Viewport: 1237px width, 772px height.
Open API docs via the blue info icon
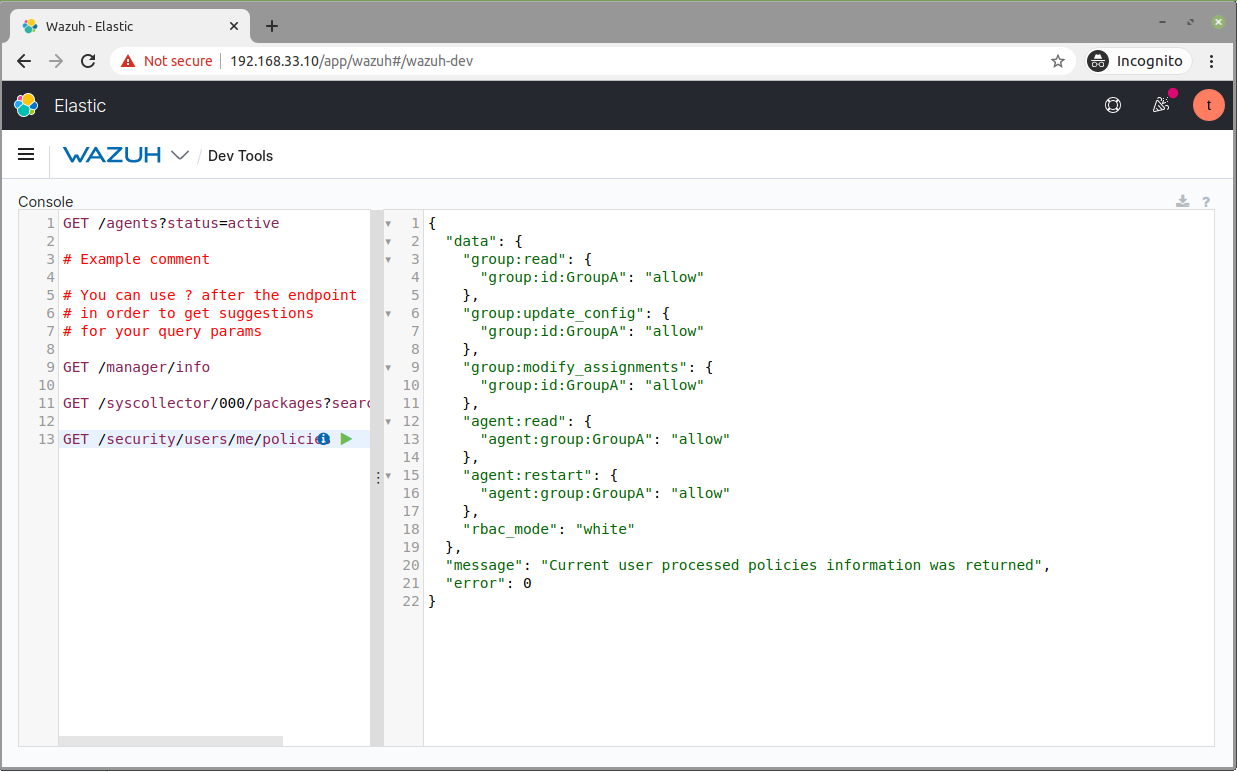[x=323, y=438]
